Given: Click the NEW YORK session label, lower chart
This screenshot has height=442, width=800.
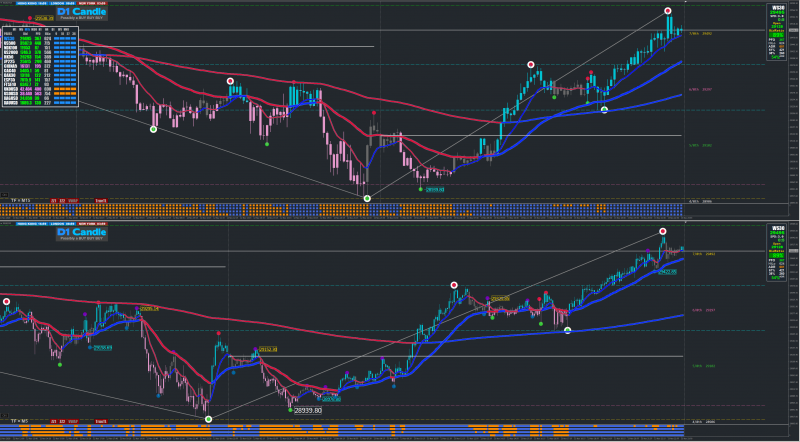Looking at the screenshot, I should 92,224.
